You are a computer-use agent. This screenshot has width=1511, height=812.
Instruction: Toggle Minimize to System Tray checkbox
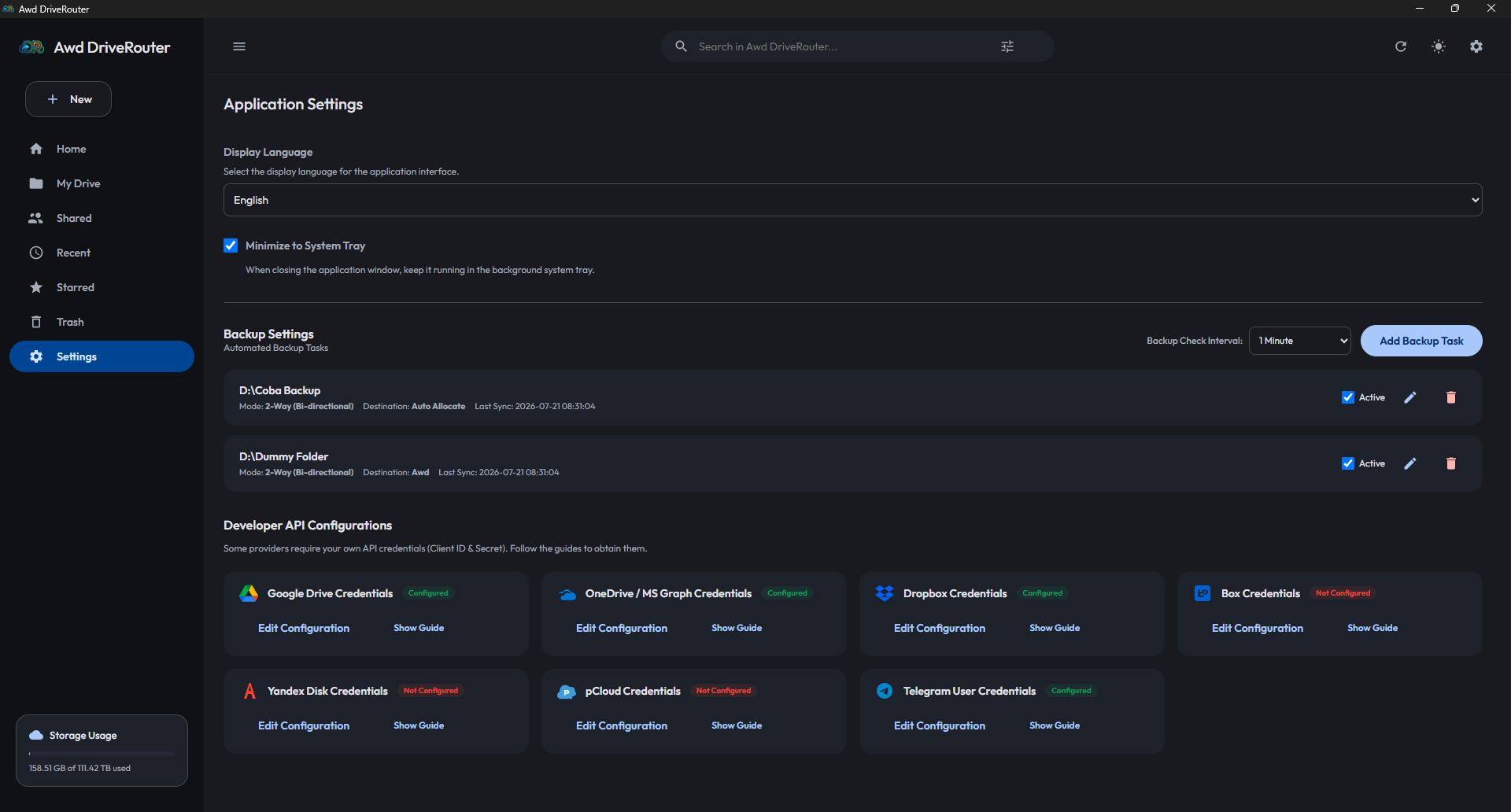tap(231, 245)
